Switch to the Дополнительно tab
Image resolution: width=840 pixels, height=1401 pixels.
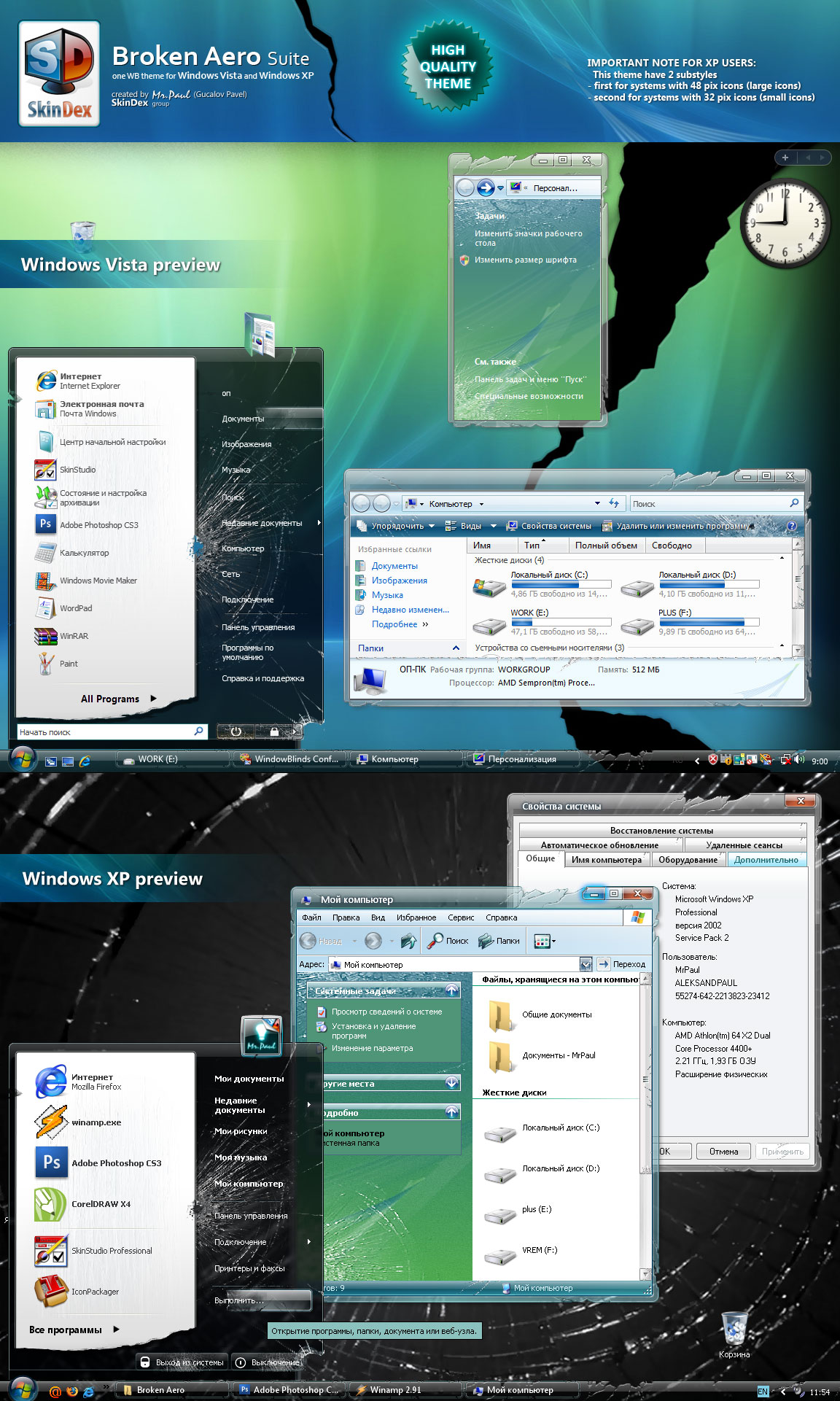coord(766,860)
